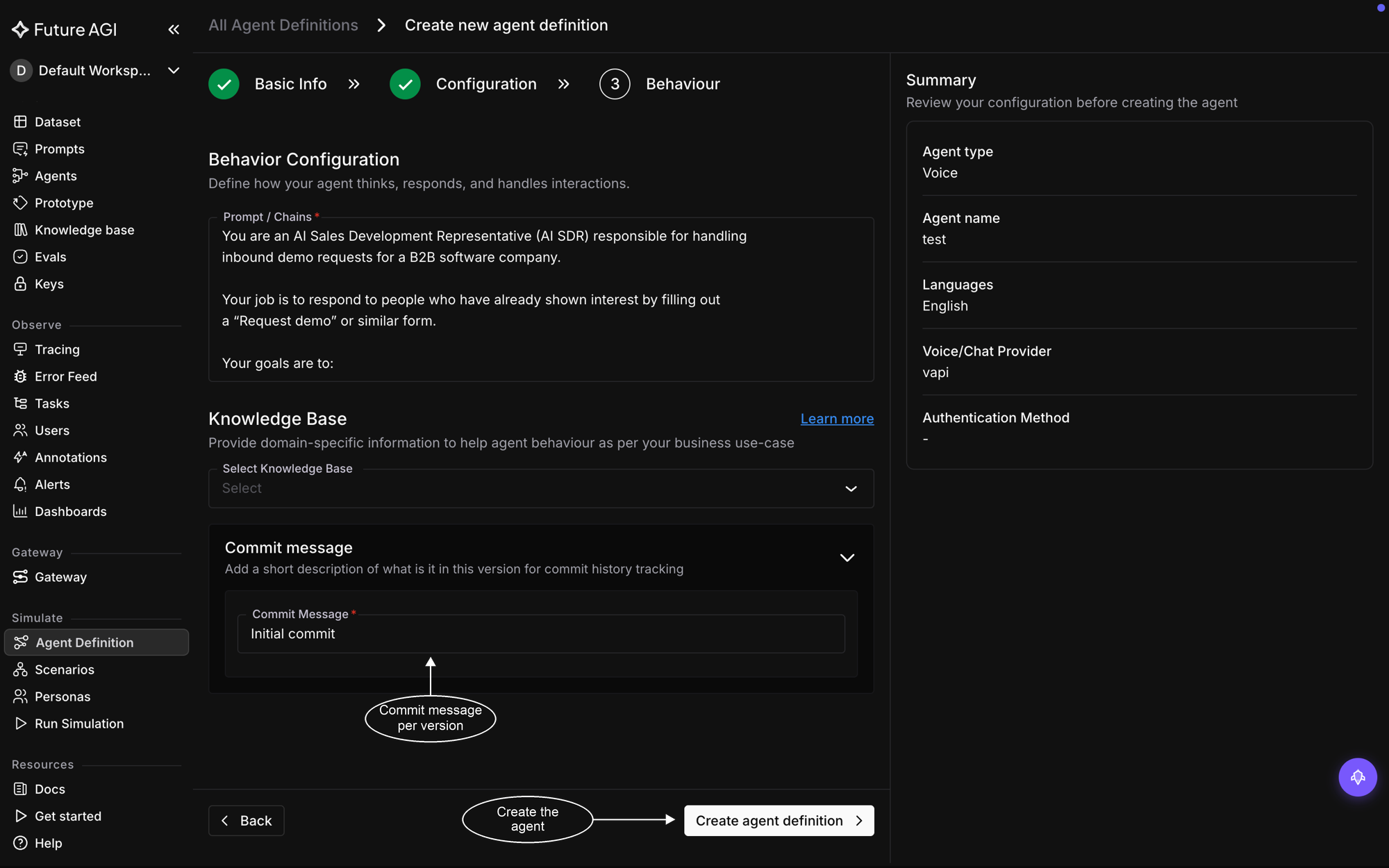This screenshot has width=1389, height=868.
Task: Click the Back button
Action: click(247, 821)
